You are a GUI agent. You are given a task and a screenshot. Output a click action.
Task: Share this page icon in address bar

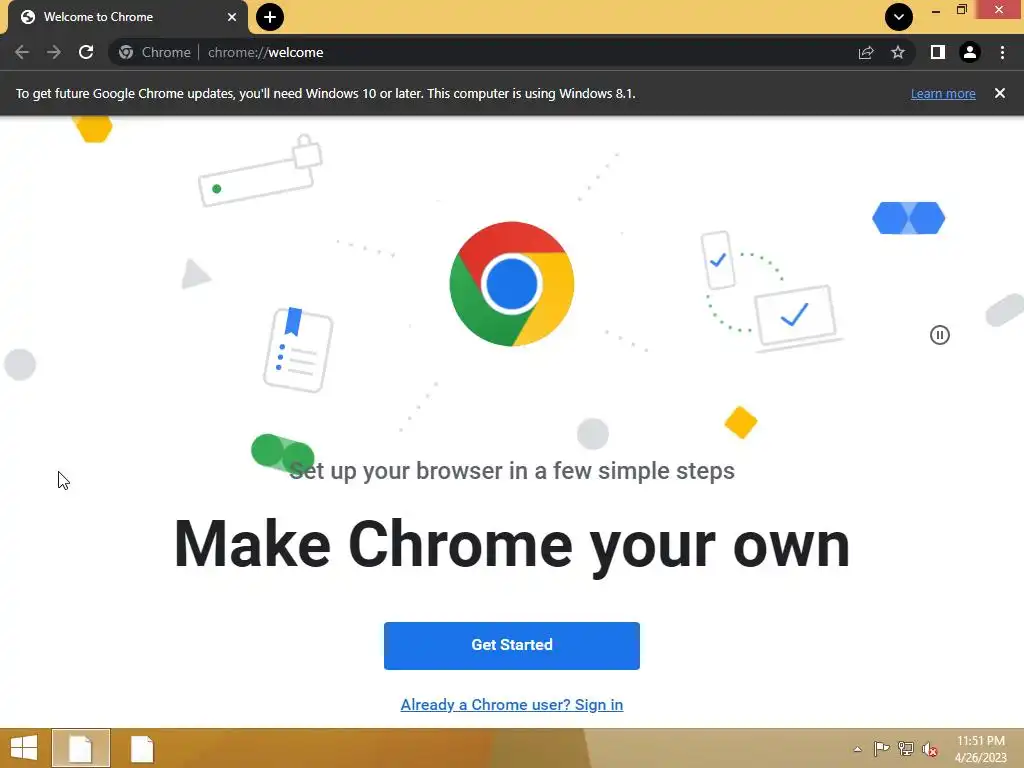(866, 52)
